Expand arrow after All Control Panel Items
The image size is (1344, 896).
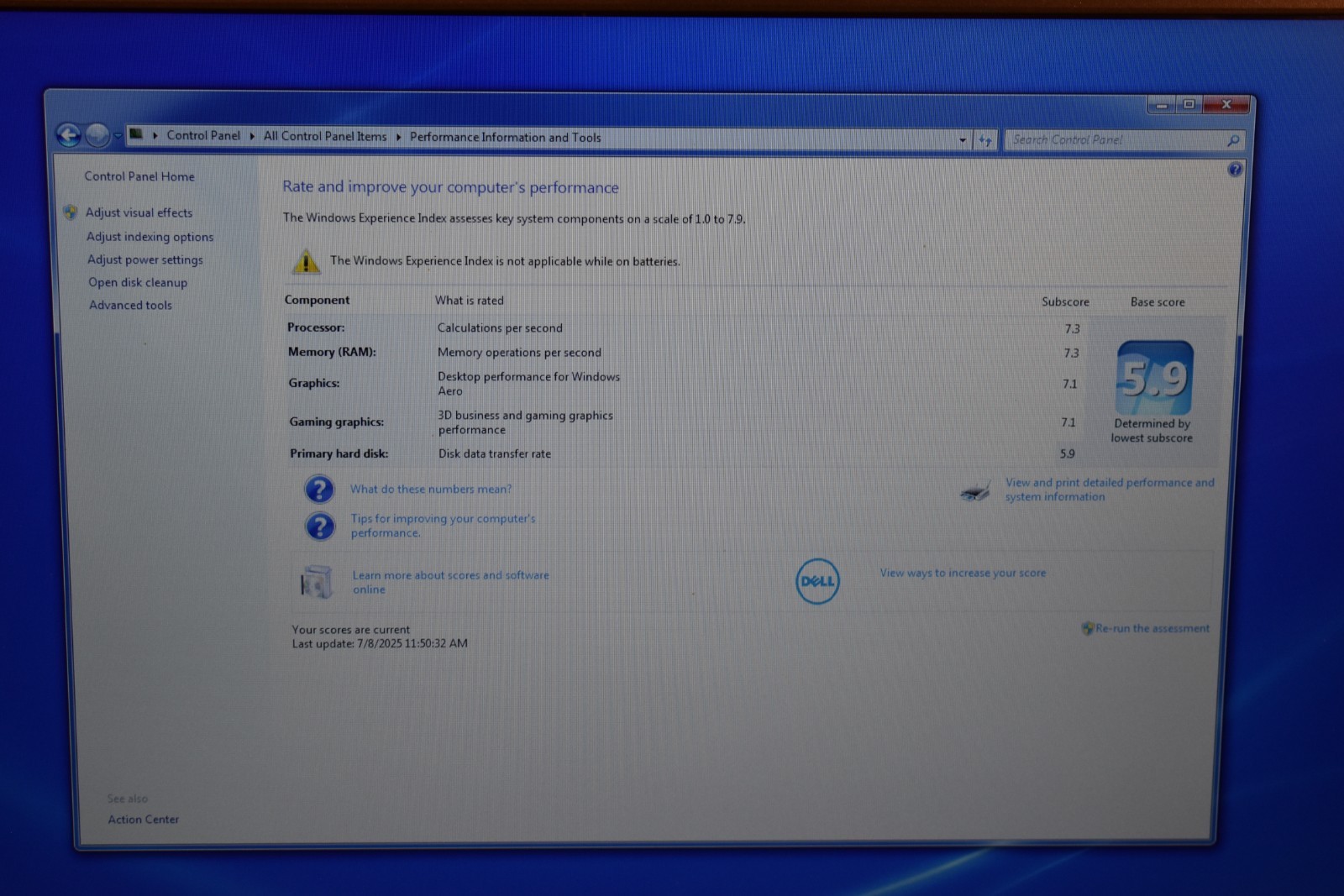pyautogui.click(x=398, y=137)
